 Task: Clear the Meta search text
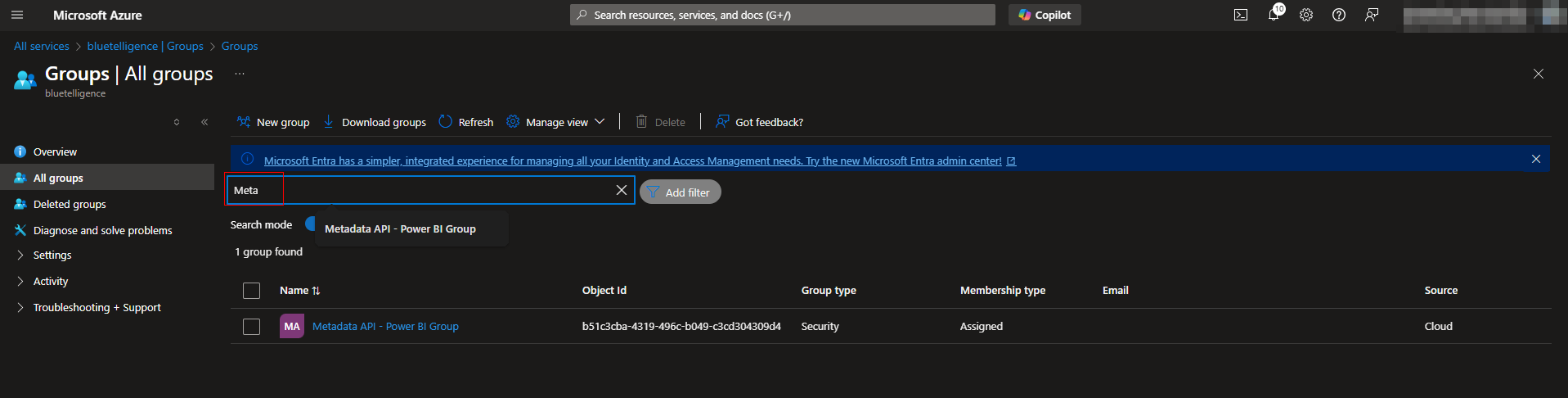(621, 190)
